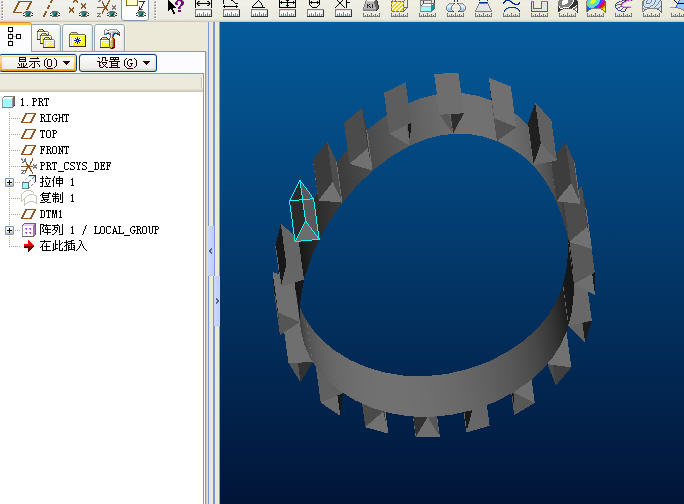Image resolution: width=684 pixels, height=504 pixels.
Task: Open the slope analysis icon
Action: coord(651,8)
